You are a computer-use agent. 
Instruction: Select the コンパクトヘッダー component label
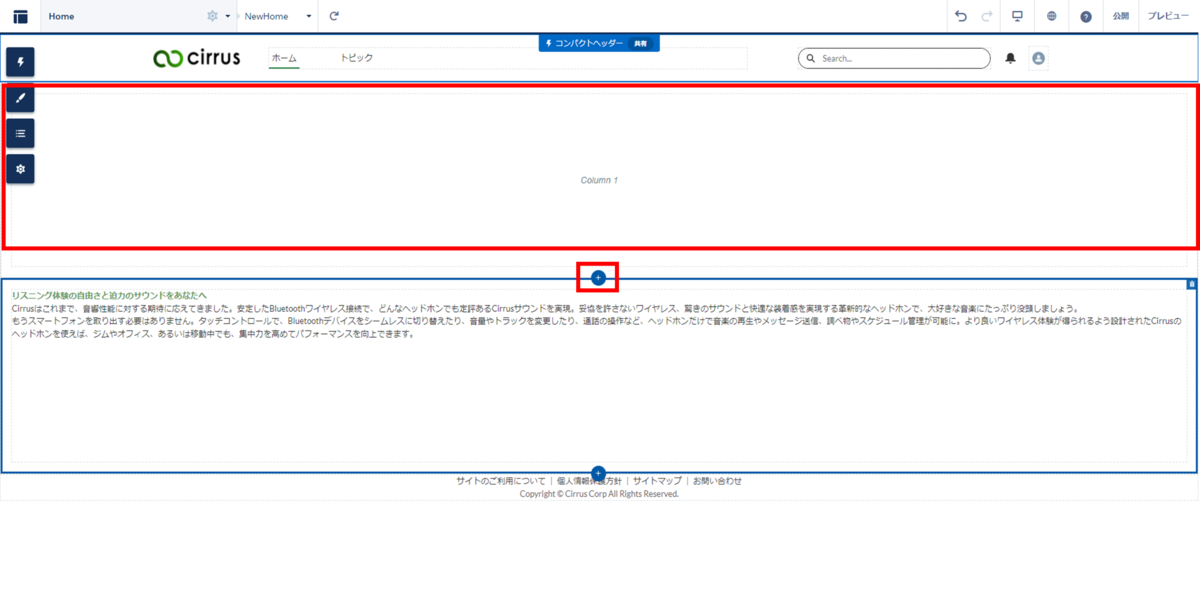589,43
